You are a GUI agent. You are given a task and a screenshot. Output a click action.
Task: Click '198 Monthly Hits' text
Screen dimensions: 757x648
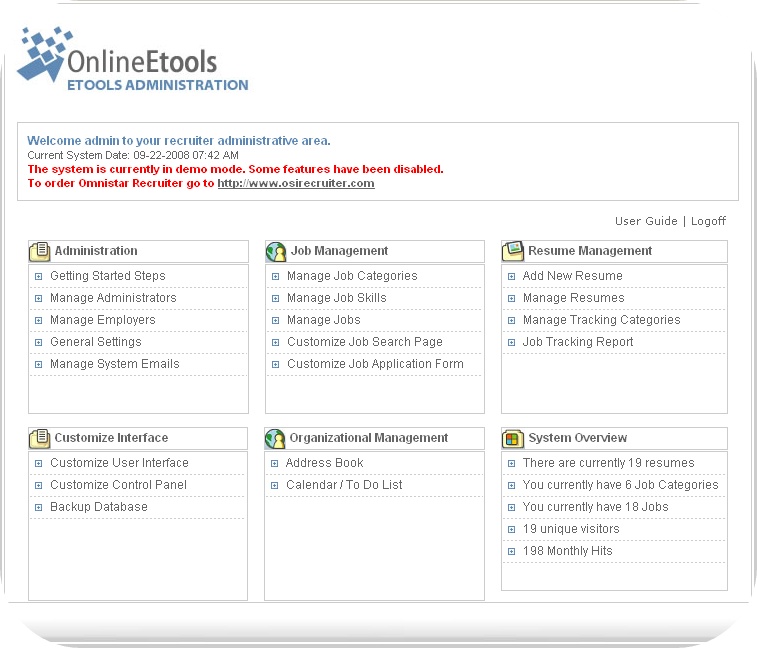[x=567, y=551]
